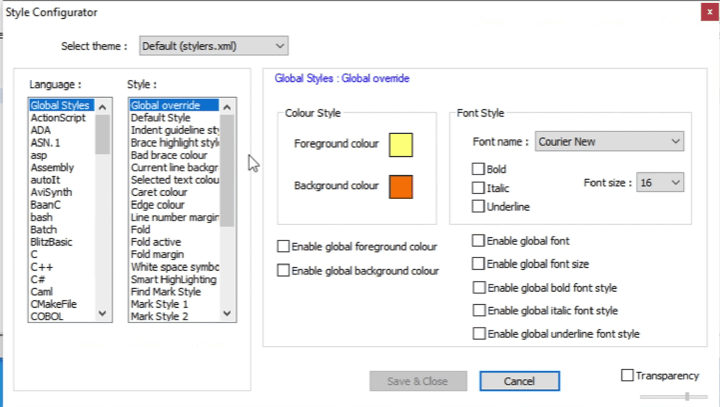Check Enable global foreground colour
The image size is (720, 407).
pos(284,246)
